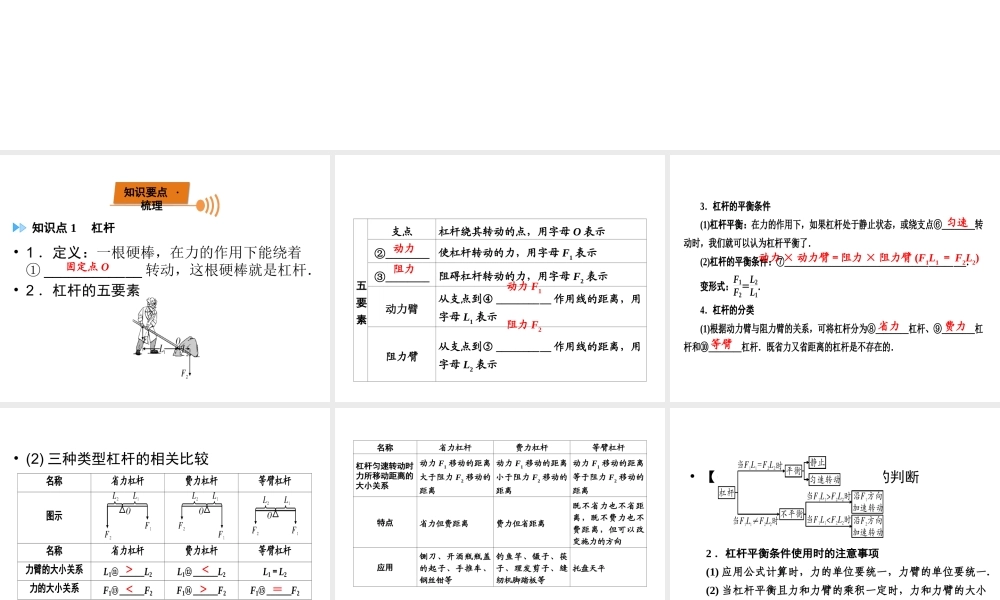Screen dimensions: 1000x600
Task: Click the 省力但费距离 cell
Action: coord(455,522)
